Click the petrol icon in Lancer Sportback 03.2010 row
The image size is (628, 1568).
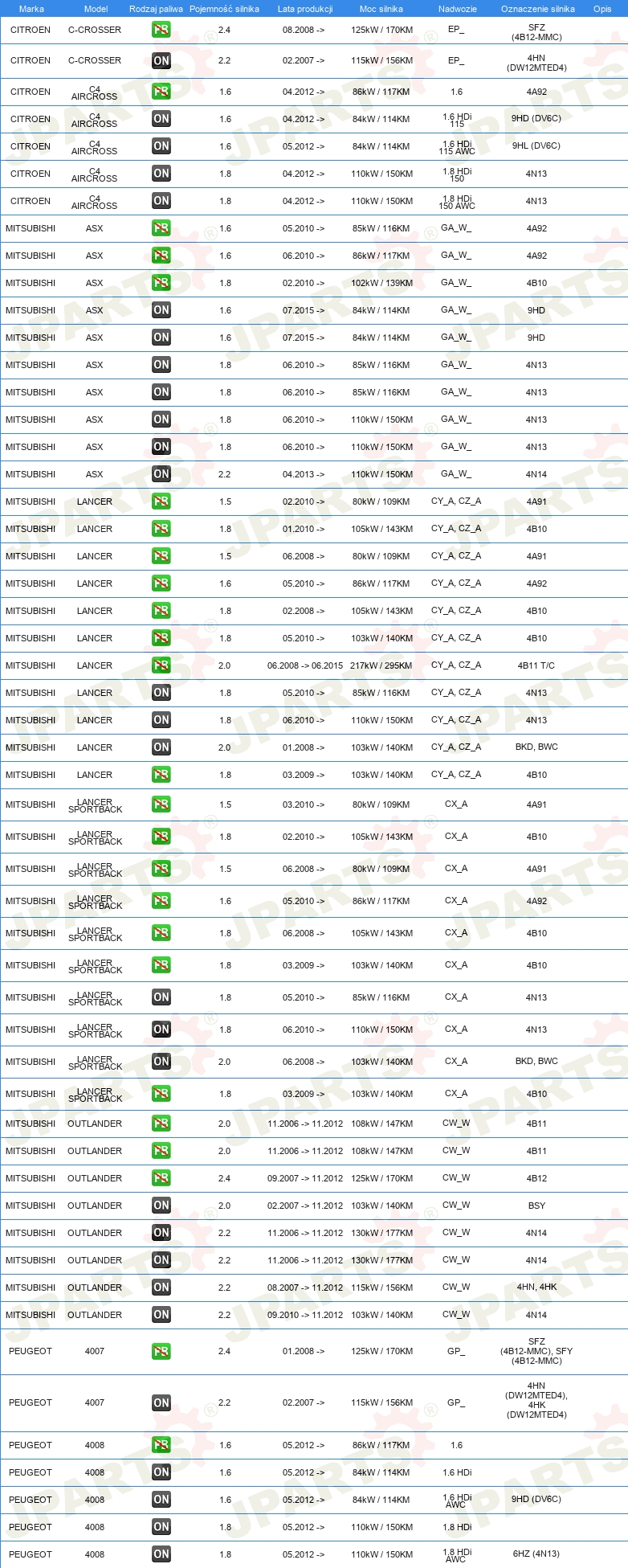(161, 804)
